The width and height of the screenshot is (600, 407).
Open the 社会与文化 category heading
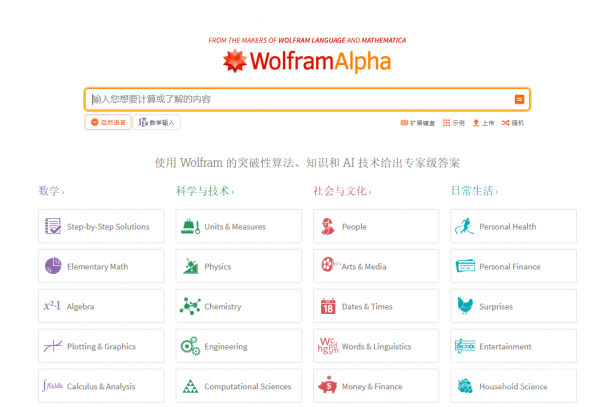[x=342, y=190]
